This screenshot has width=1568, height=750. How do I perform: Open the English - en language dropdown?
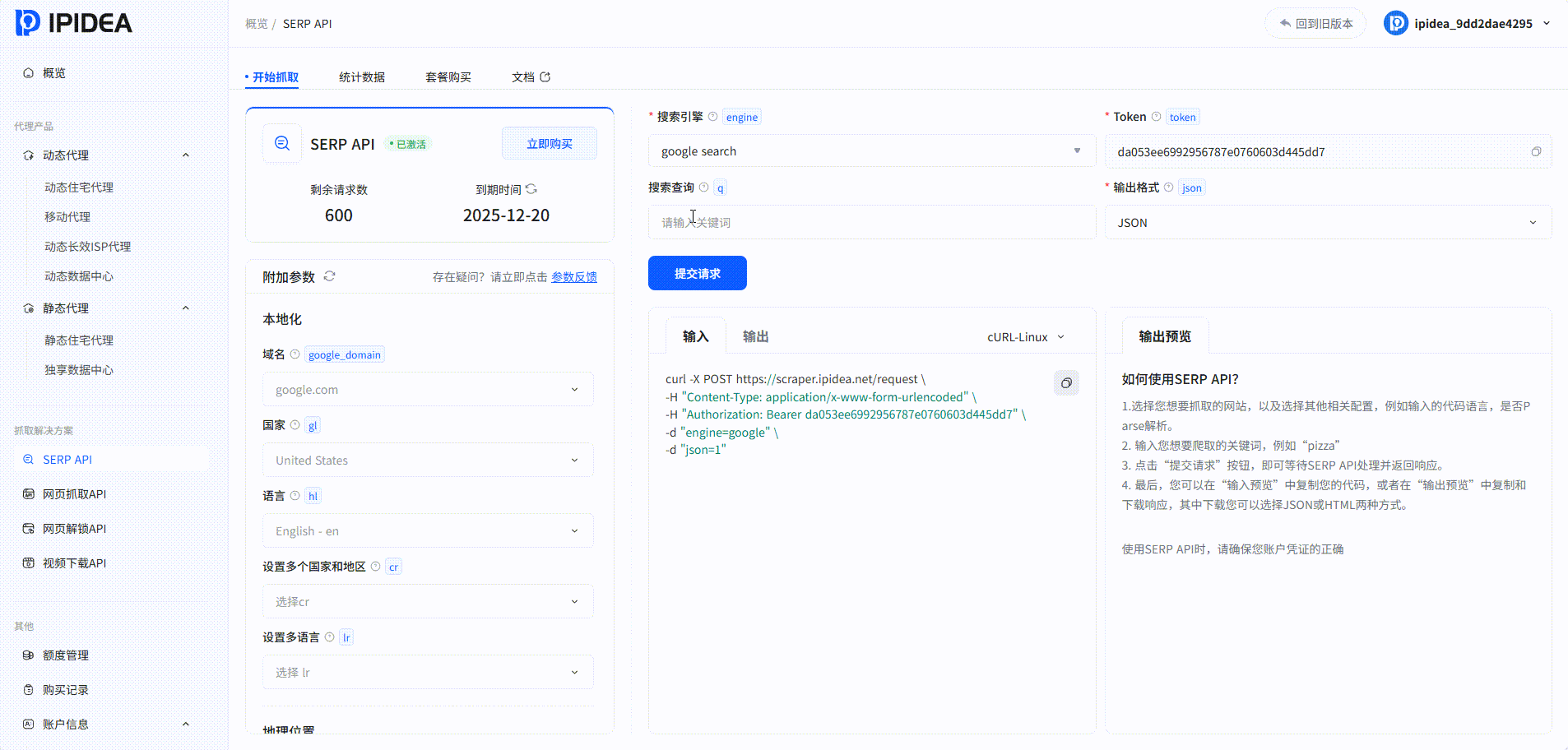pyautogui.click(x=428, y=531)
